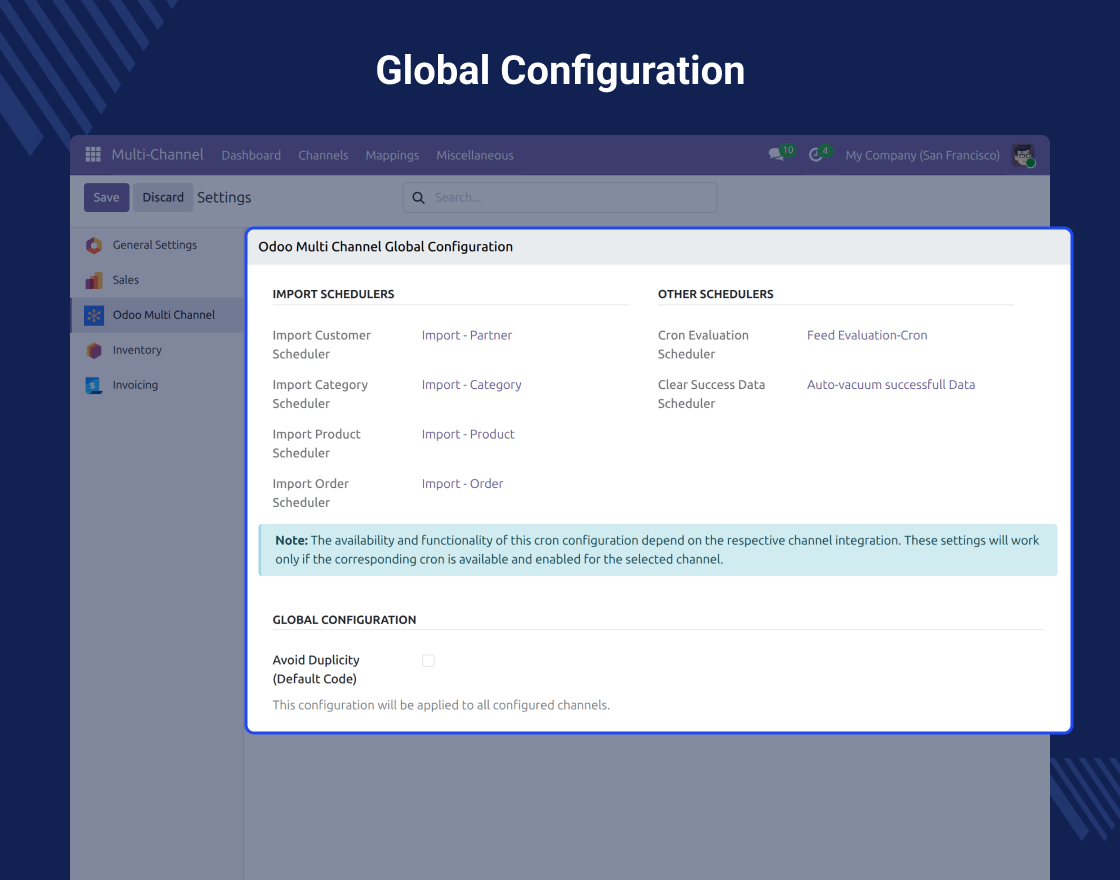Click the Settings breadcrumb title
This screenshot has width=1120, height=880.
coord(224,197)
